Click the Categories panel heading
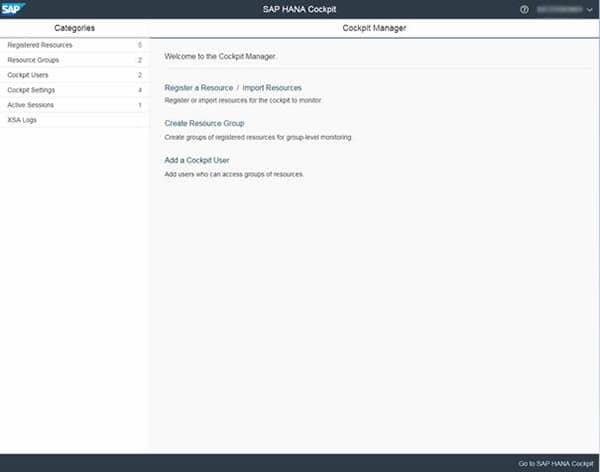The width and height of the screenshot is (600, 472). click(x=74, y=28)
